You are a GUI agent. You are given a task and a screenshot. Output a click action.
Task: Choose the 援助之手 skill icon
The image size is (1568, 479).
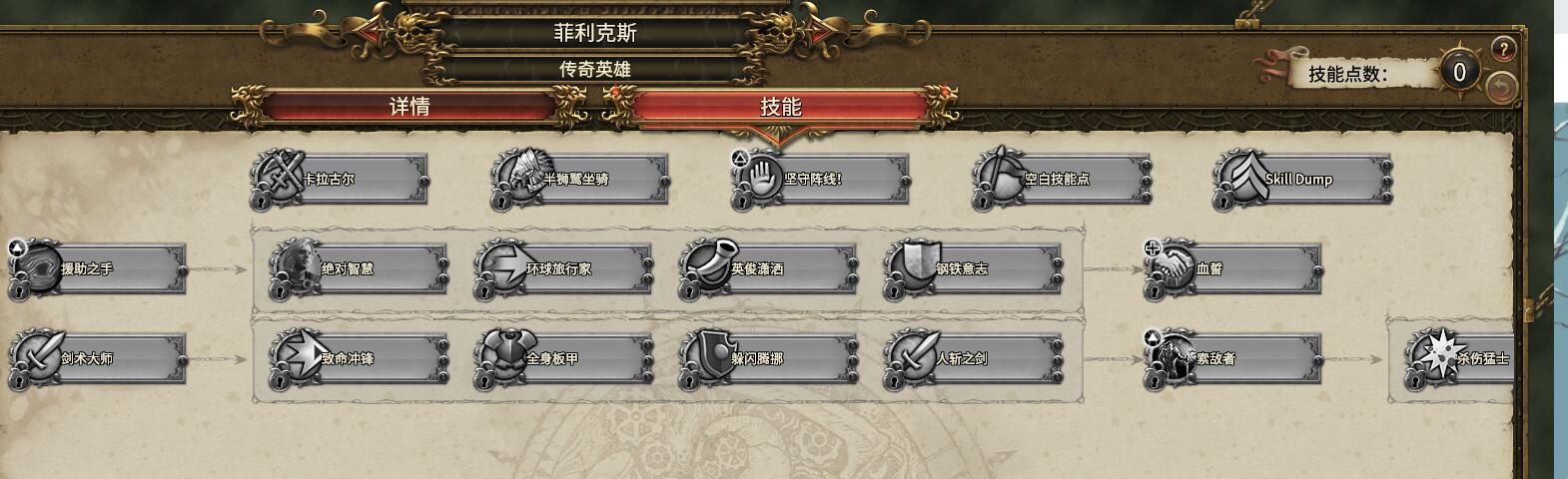point(35,265)
